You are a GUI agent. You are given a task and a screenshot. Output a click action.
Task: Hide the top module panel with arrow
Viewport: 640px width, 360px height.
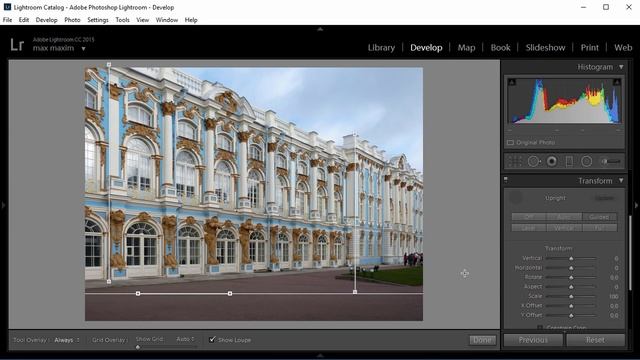point(320,29)
